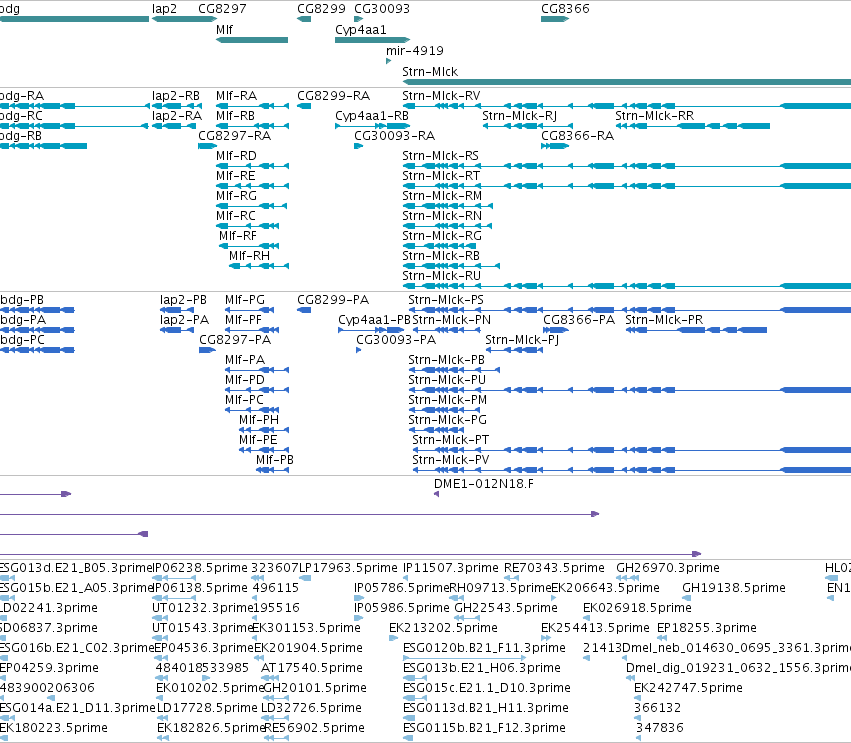
Task: Click the Mlf gene feature
Action: point(252,40)
